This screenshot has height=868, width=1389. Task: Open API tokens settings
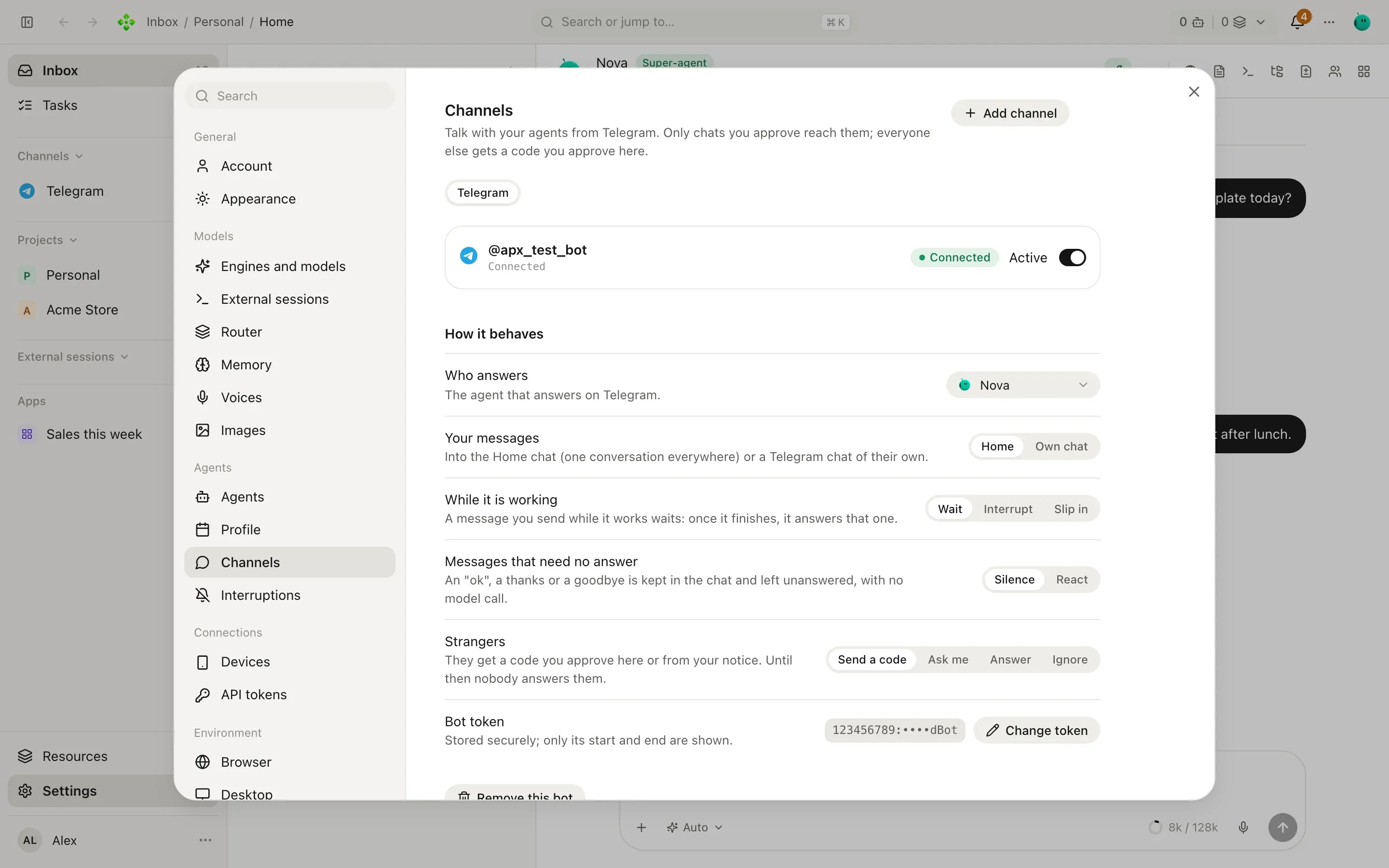pyautogui.click(x=290, y=694)
